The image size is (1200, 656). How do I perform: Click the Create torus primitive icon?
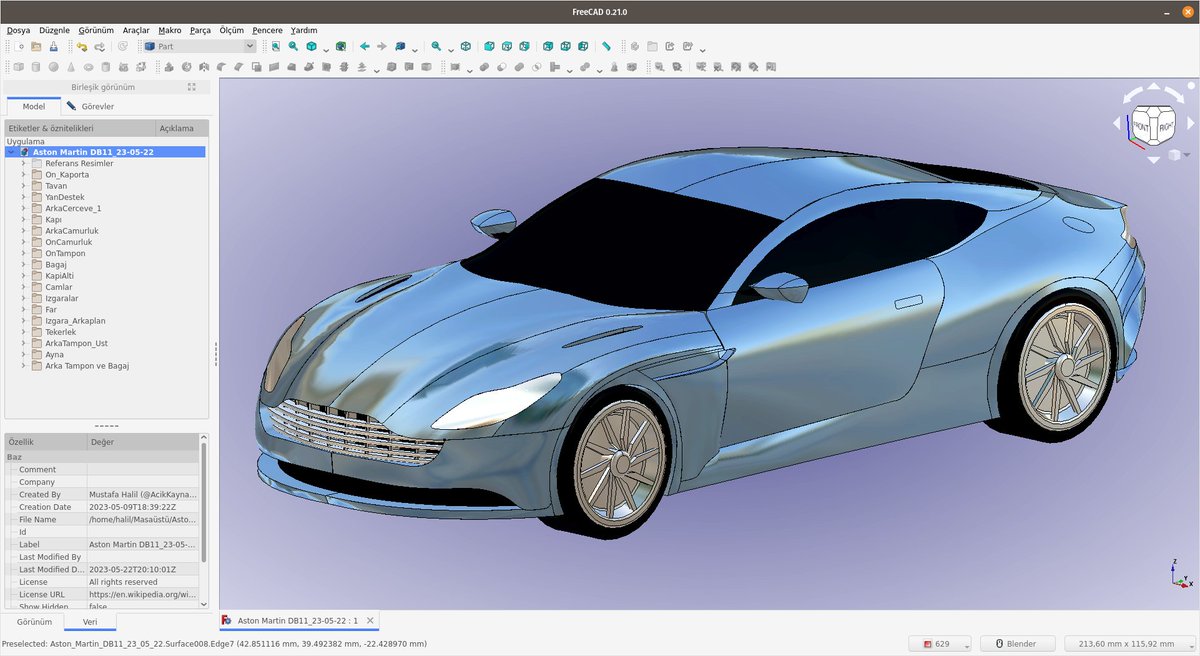tap(88, 67)
